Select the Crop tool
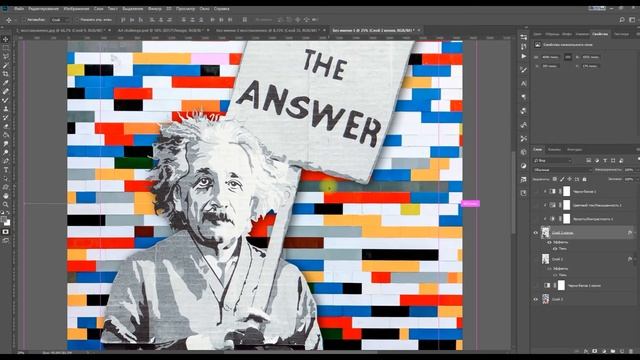The height and width of the screenshot is (360, 640). (x=6, y=74)
